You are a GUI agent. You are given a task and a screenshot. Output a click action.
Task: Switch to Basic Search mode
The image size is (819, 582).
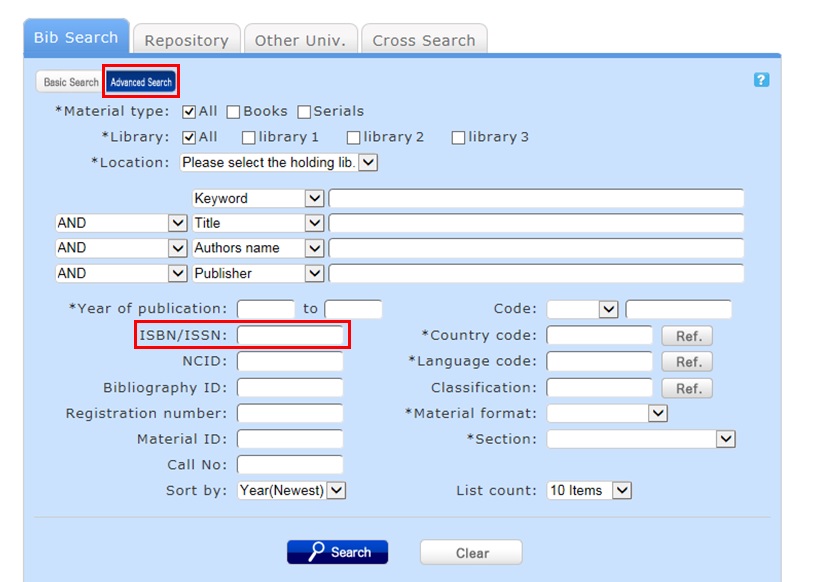coord(71,82)
